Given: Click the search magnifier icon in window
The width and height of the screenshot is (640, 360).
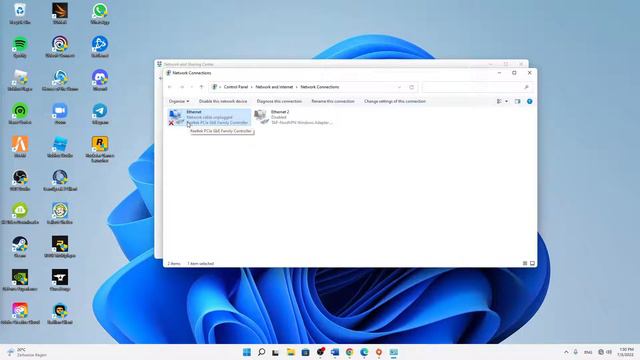Looking at the screenshot, I should pos(526,87).
